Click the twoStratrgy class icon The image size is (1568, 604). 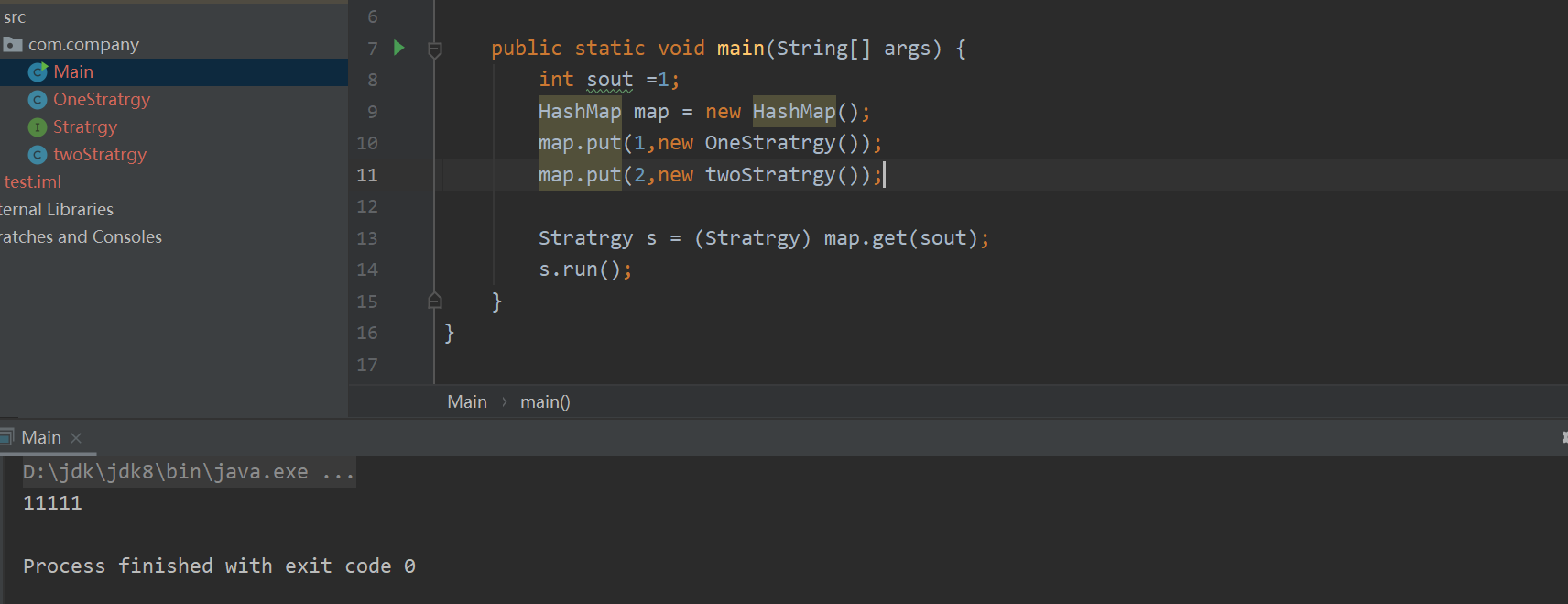(38, 154)
